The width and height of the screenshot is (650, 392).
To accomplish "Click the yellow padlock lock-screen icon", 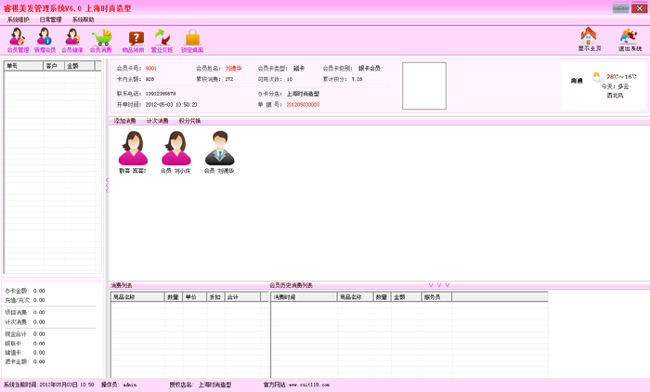I will click(192, 40).
